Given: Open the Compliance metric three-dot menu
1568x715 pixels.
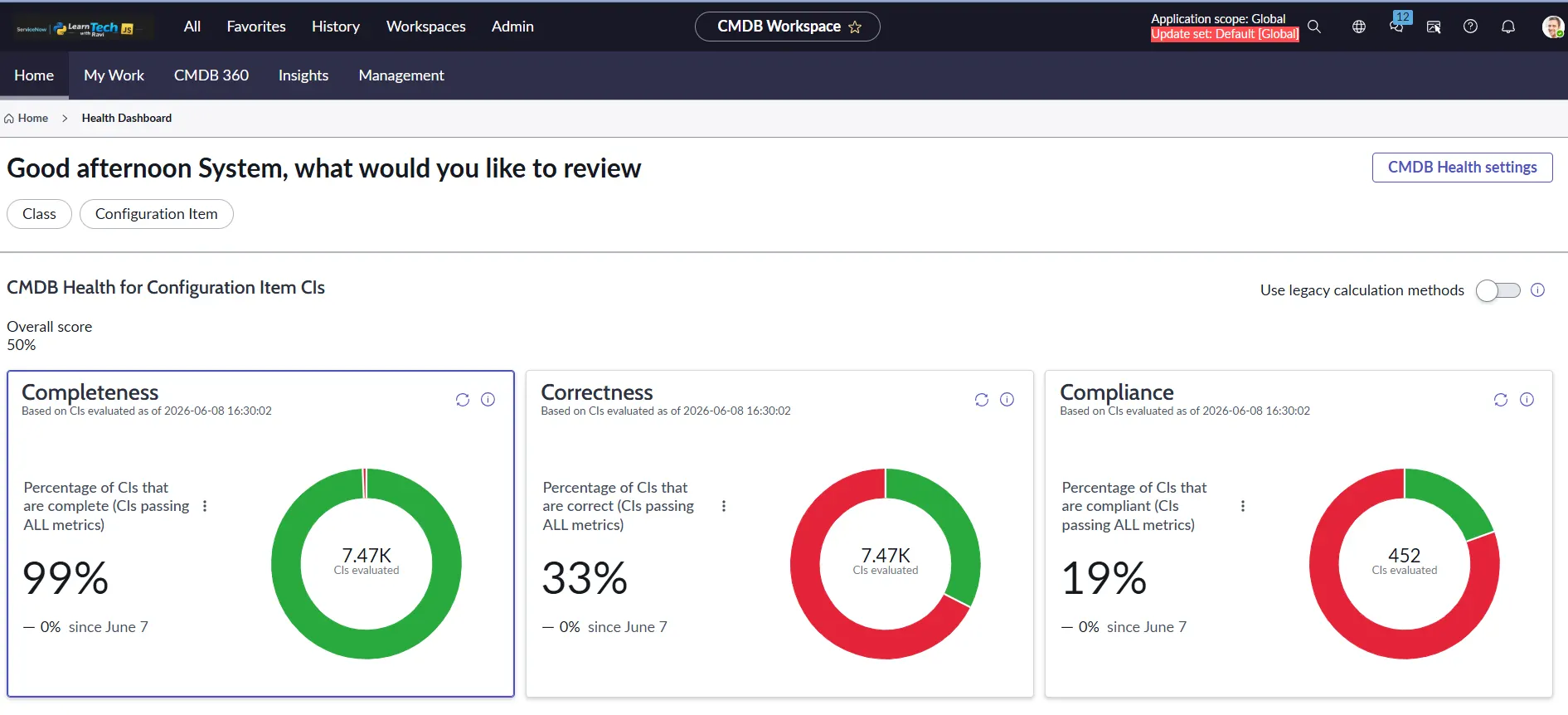Looking at the screenshot, I should coord(1243,506).
